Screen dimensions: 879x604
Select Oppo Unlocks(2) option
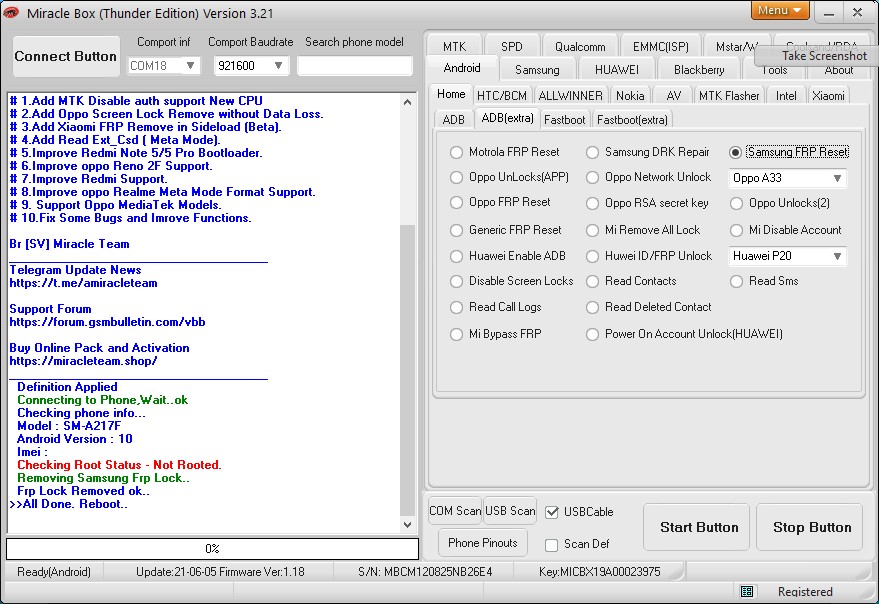coord(780,203)
